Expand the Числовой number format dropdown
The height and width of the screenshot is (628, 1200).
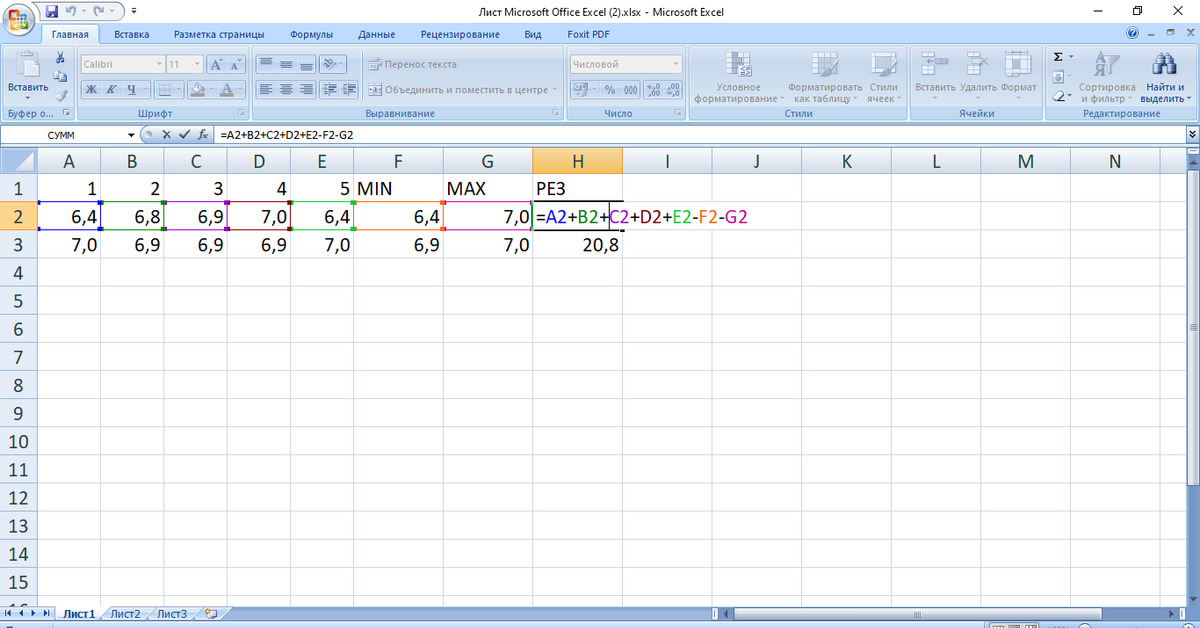coord(676,64)
